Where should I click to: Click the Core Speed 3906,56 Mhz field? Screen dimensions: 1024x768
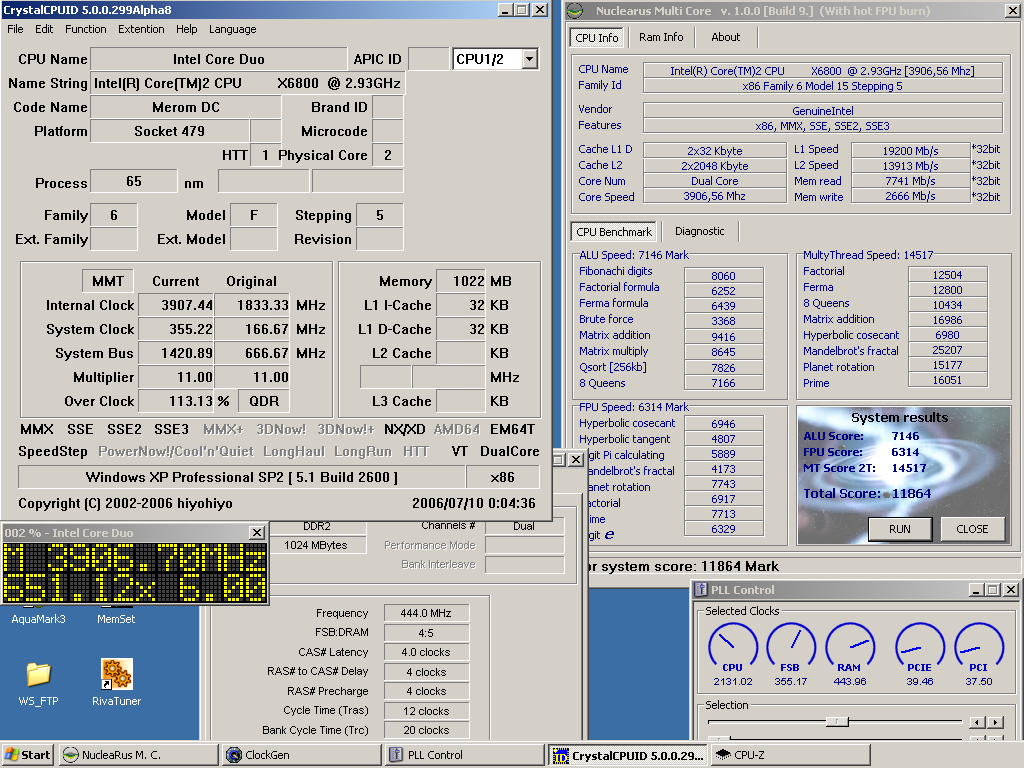(714, 196)
